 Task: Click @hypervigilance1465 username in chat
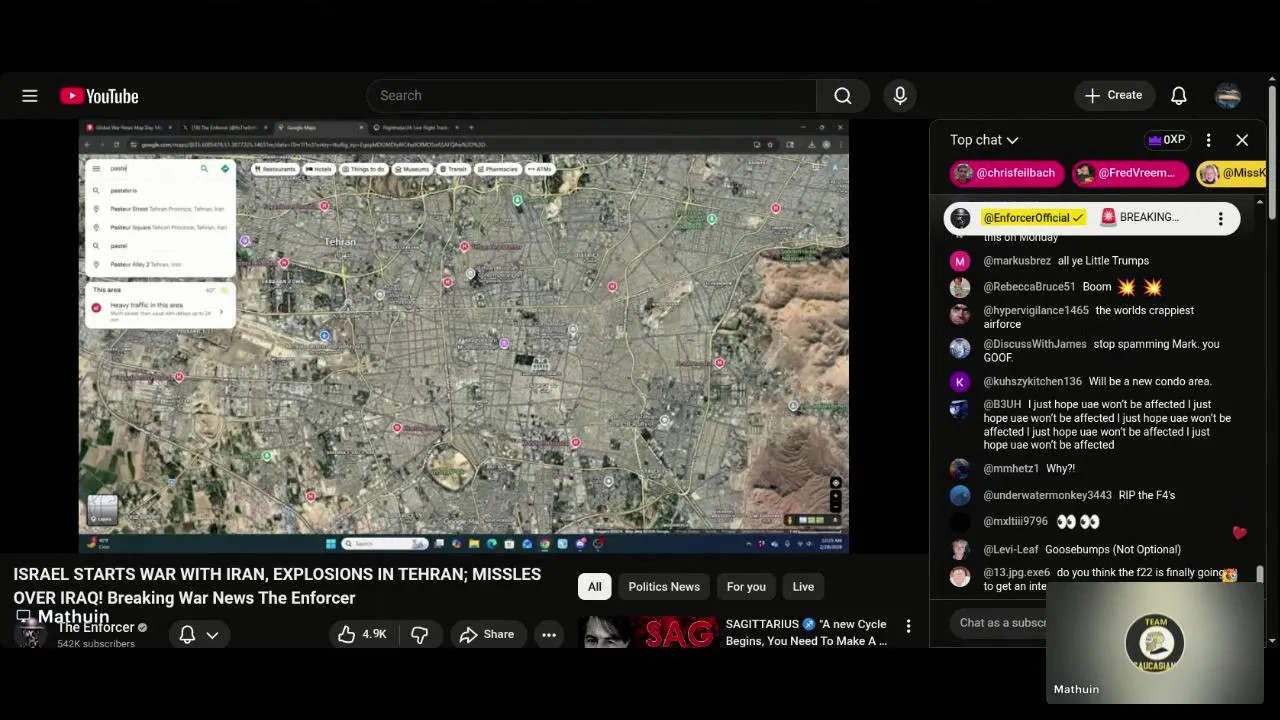point(1036,311)
